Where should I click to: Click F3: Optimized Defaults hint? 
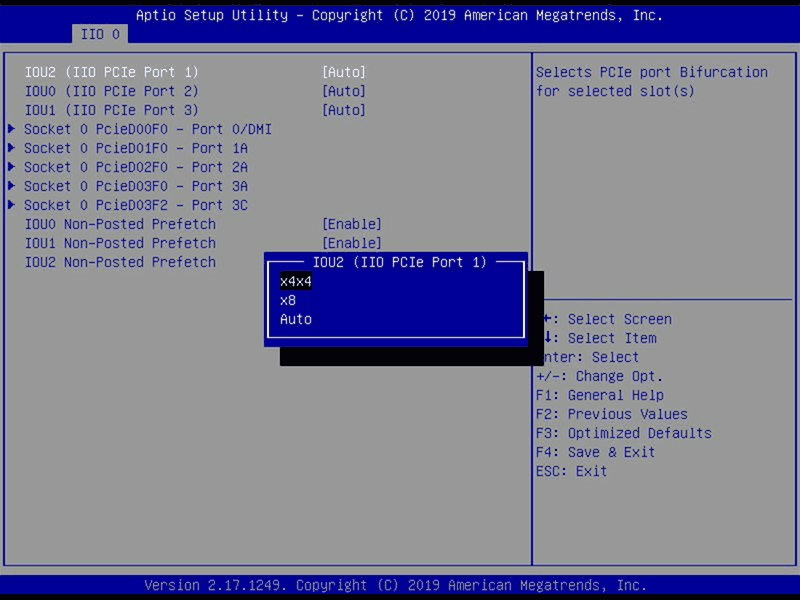pyautogui.click(x=623, y=433)
